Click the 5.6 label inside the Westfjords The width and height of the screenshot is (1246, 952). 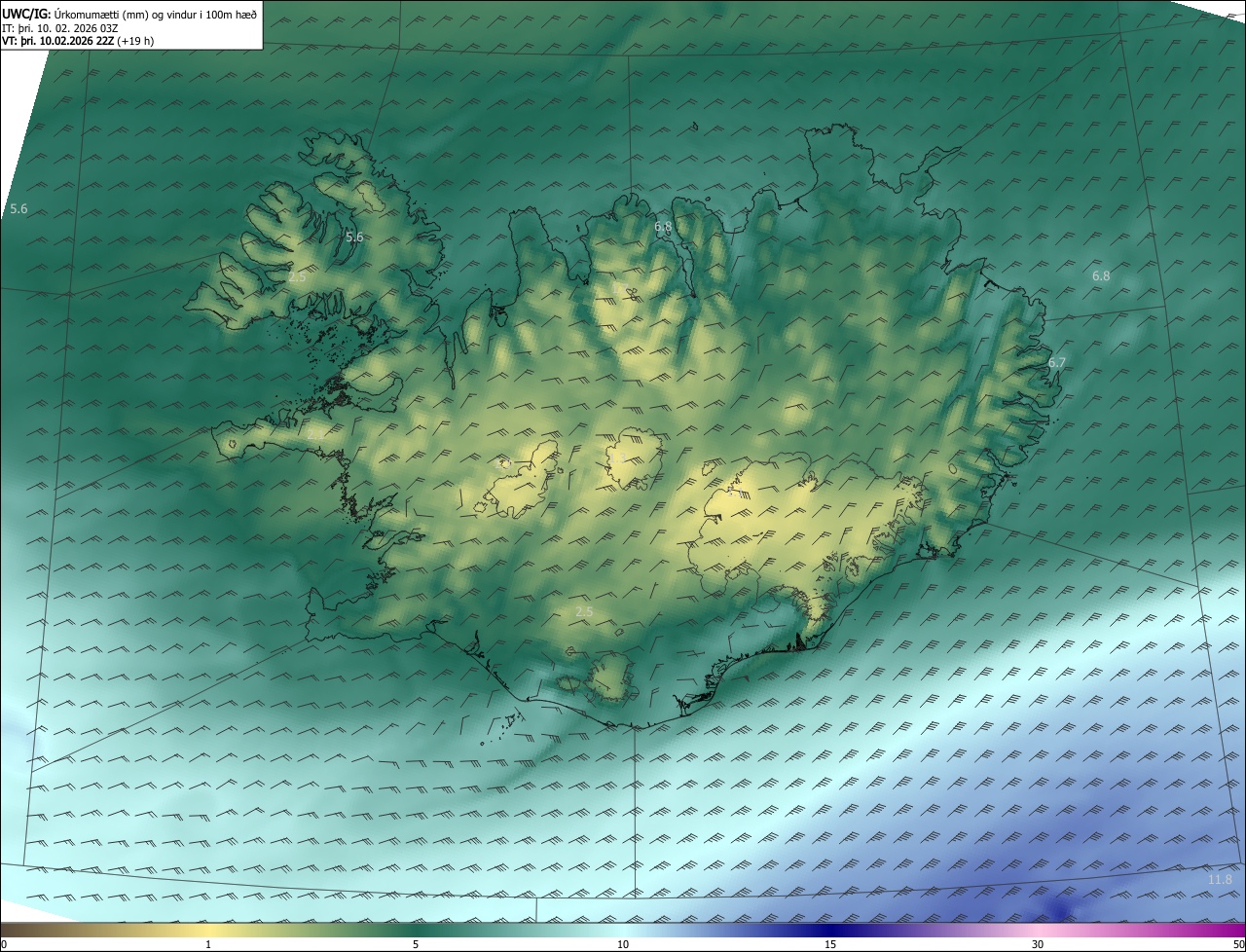coord(354,237)
